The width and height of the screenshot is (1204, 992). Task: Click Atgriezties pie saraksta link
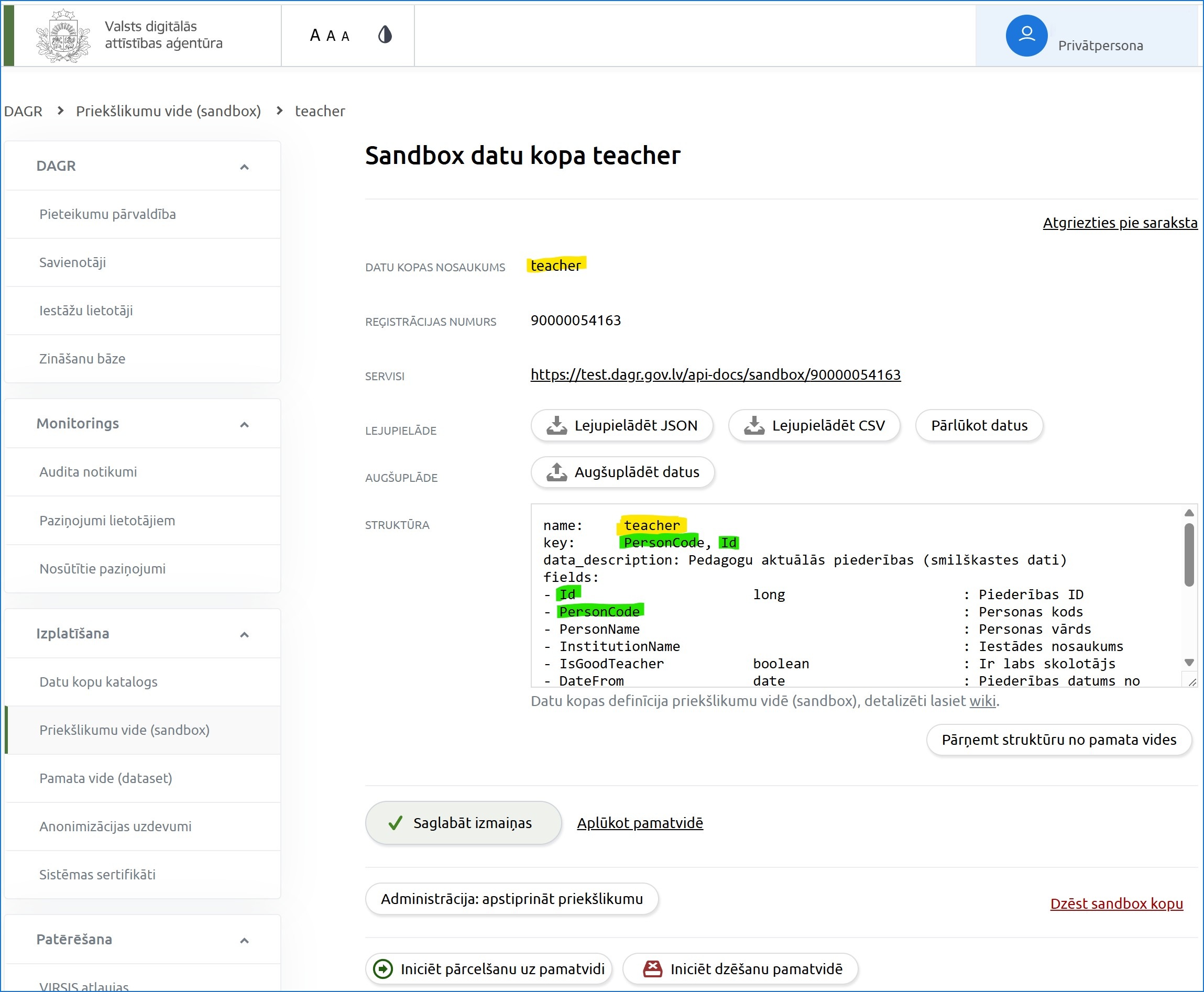(x=1120, y=222)
